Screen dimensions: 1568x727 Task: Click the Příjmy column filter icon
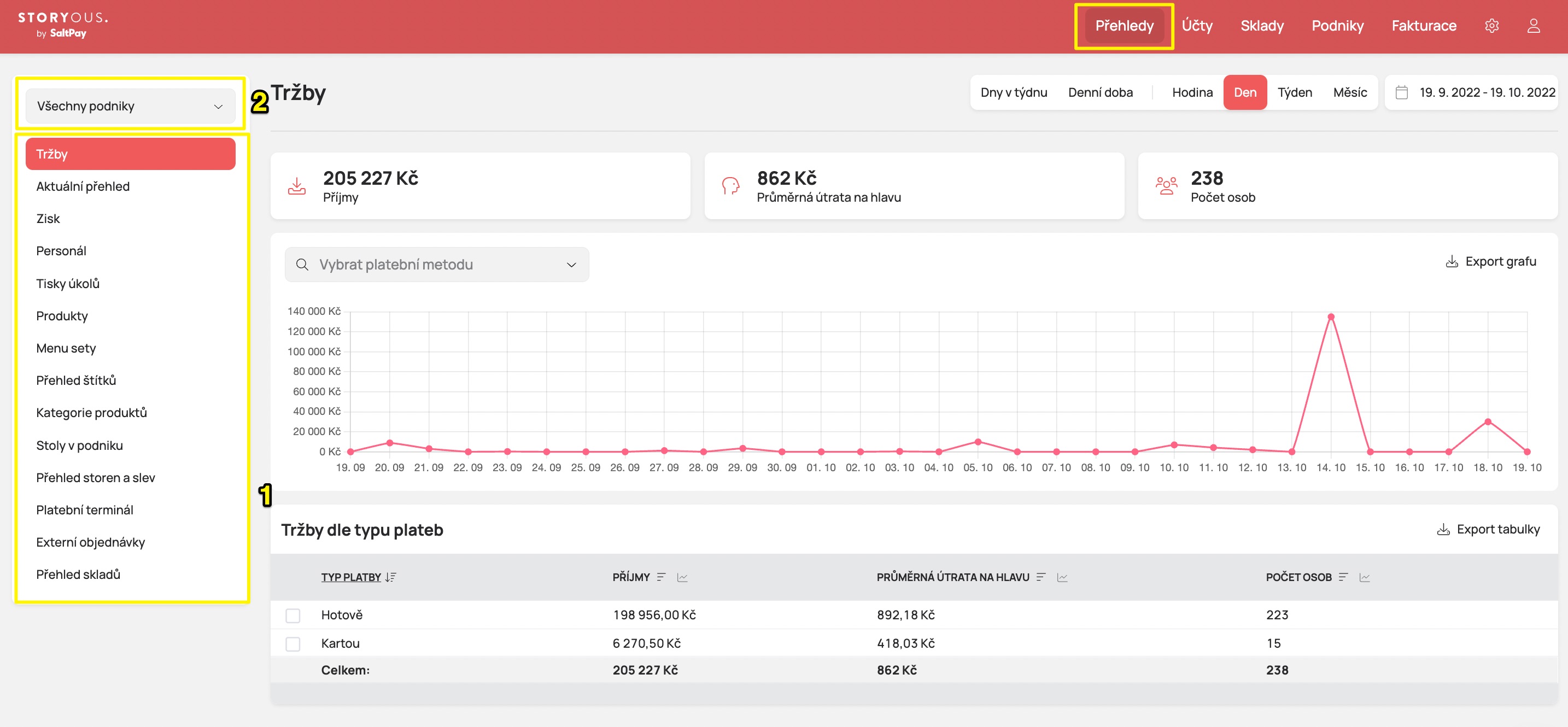662,577
